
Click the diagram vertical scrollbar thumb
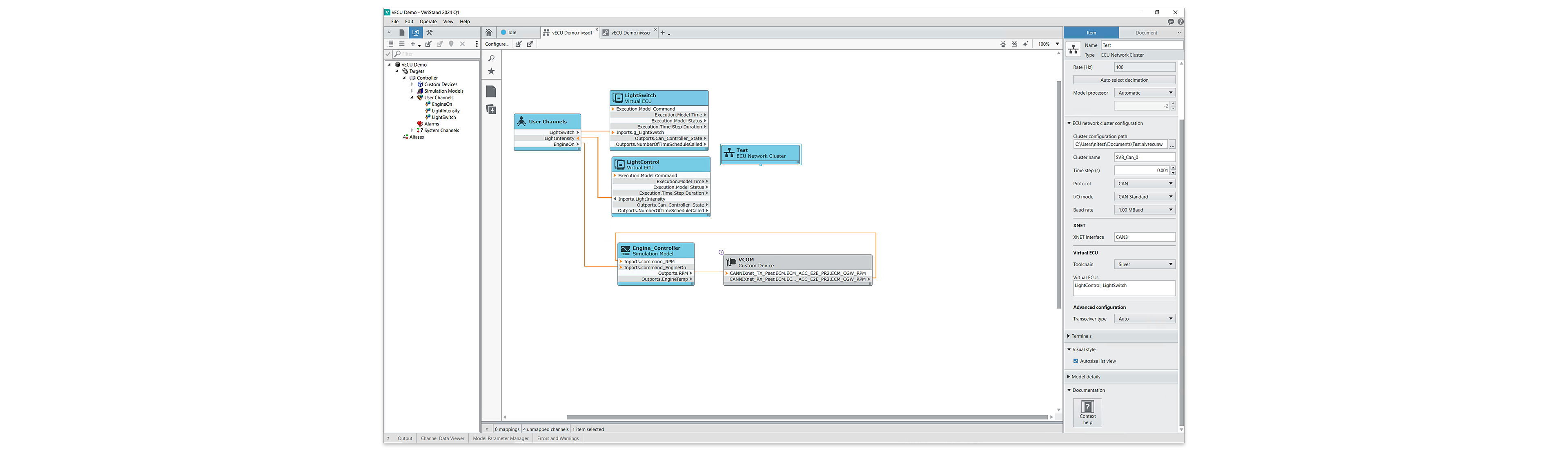pos(1058,195)
